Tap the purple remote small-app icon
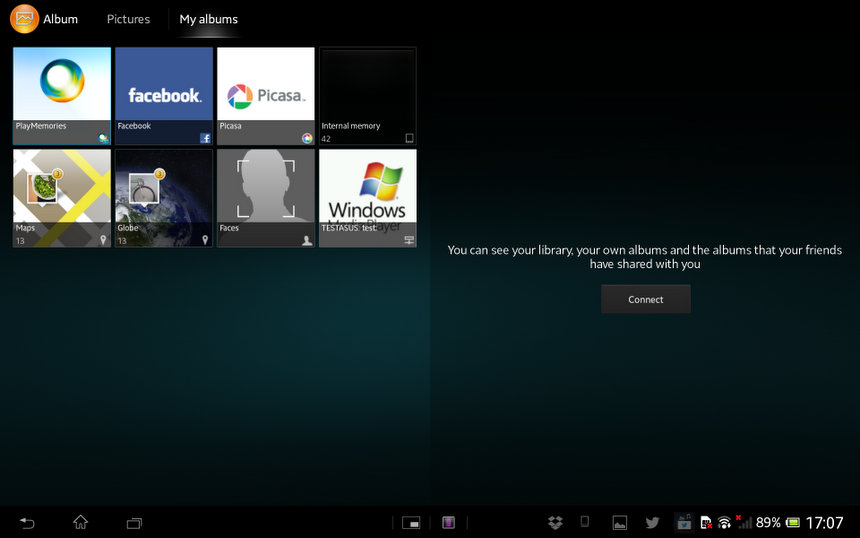The height and width of the screenshot is (538, 860). 449,523
